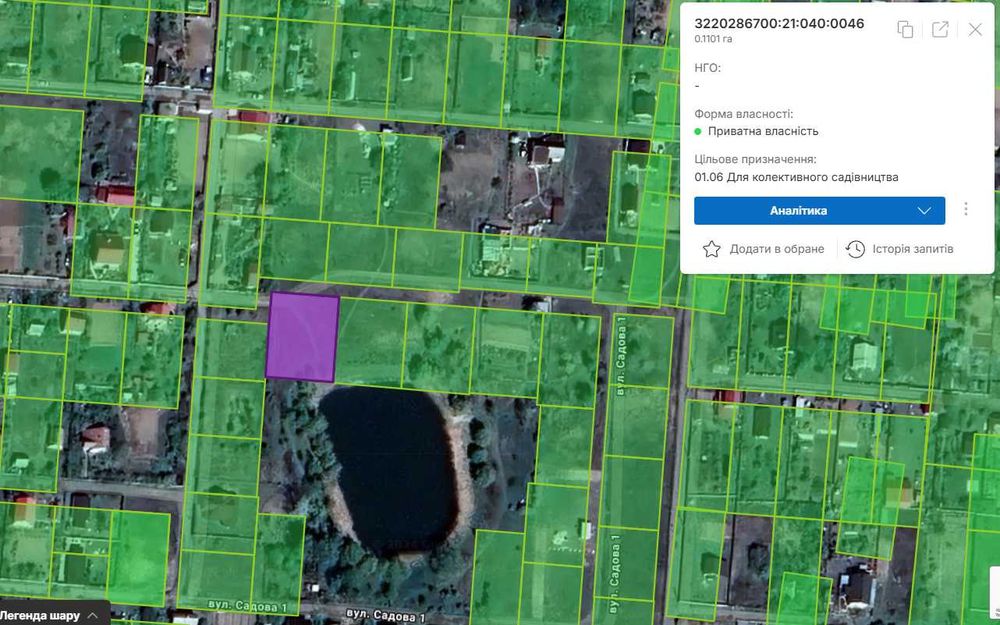Image resolution: width=1000 pixels, height=625 pixels.
Task: Open the three-dot more options menu
Action: (966, 209)
